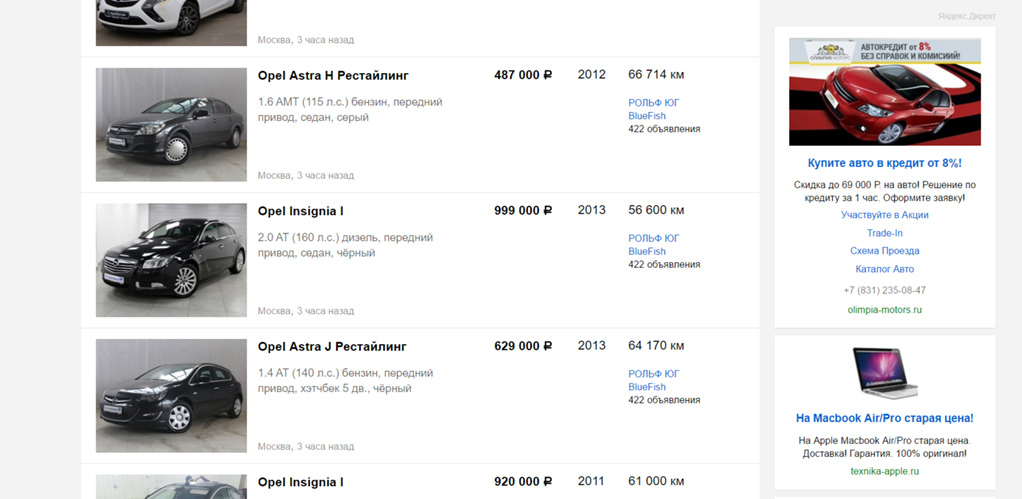Click the 629 000 ₽ price
Screen dimensions: 1022x499
[x=523, y=346]
